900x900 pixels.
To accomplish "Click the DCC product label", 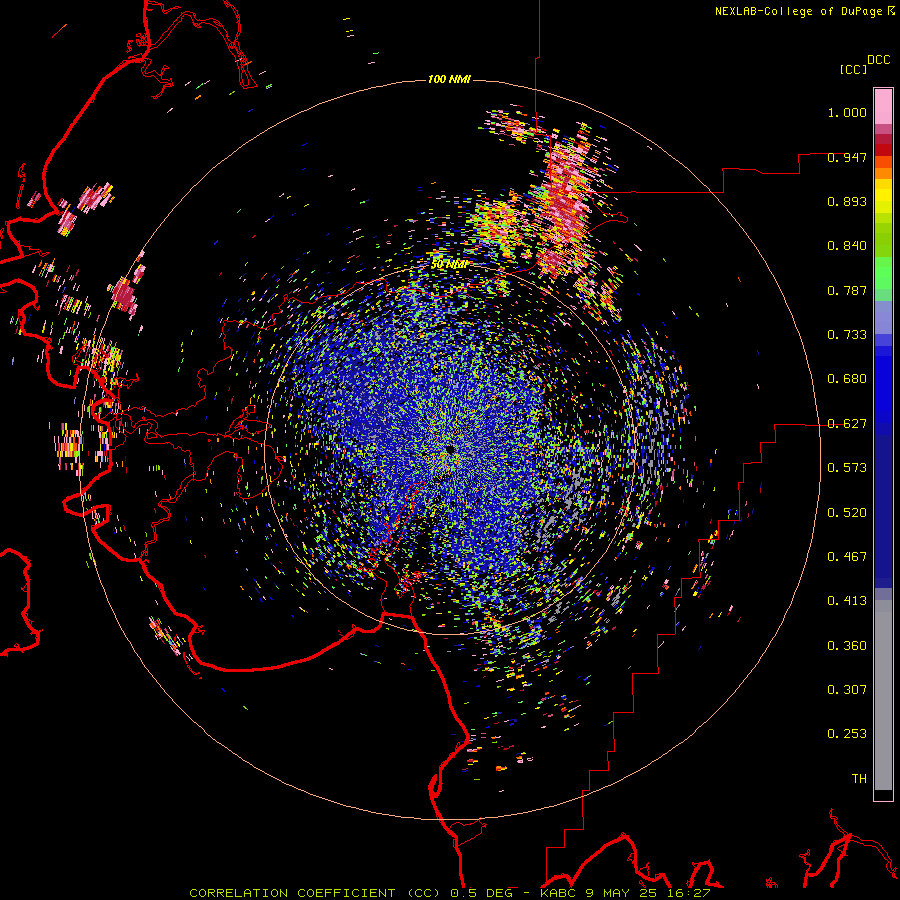I will [x=879, y=60].
